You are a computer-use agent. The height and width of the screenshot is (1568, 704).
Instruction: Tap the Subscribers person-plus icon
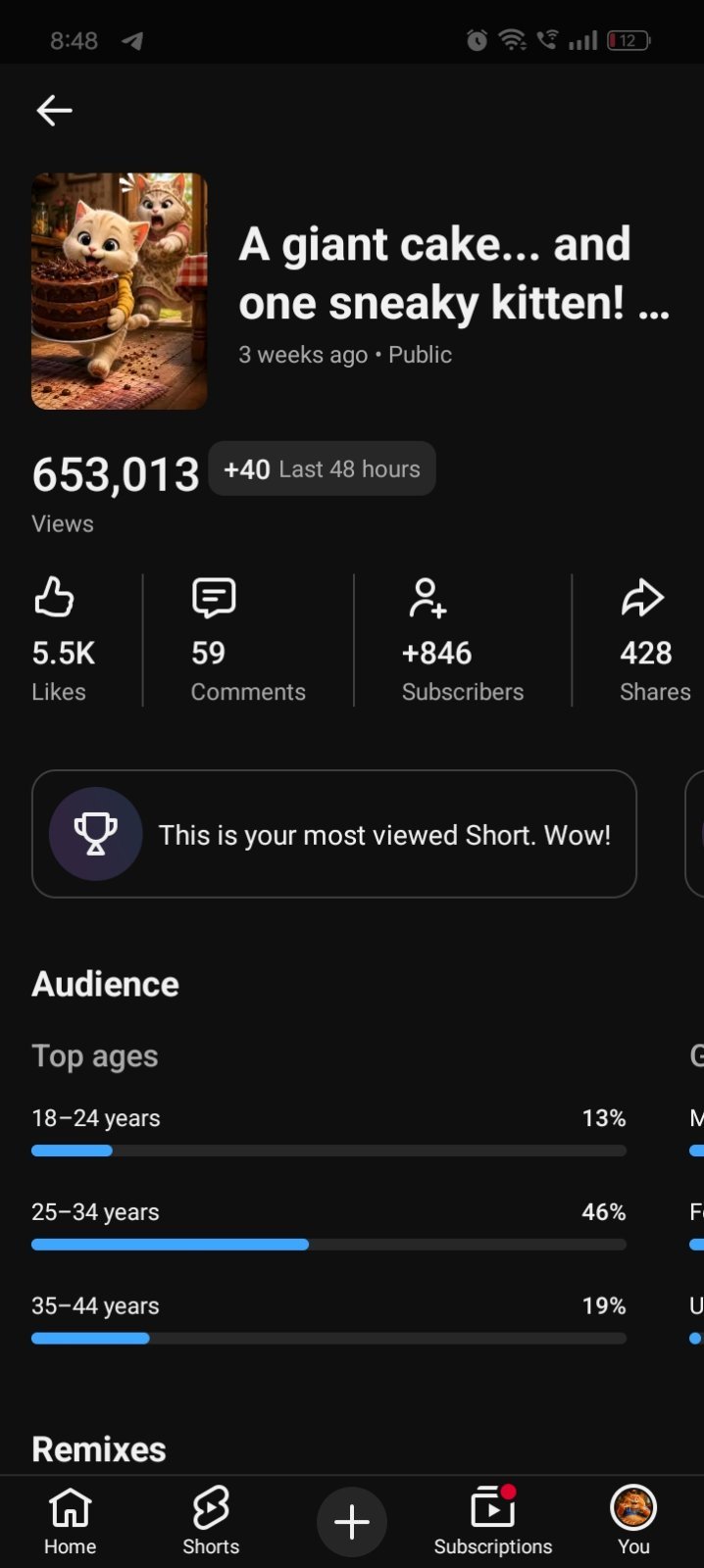[x=427, y=598]
